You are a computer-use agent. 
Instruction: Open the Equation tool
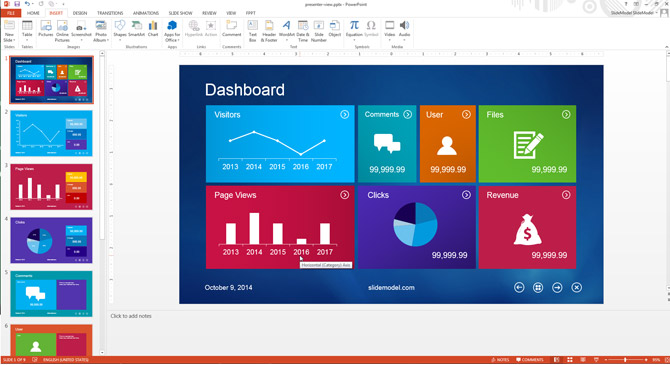click(x=354, y=30)
